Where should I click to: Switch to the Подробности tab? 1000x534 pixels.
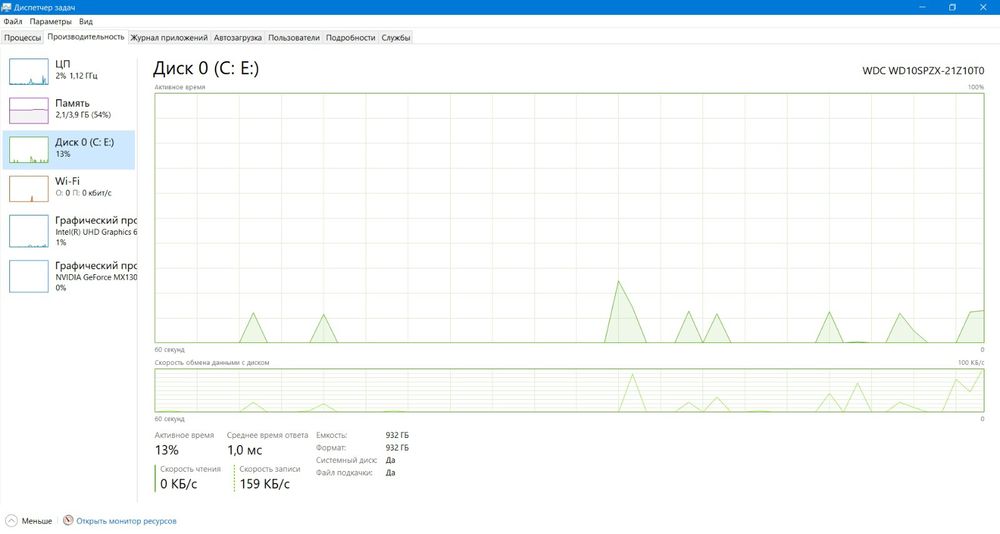coord(350,38)
